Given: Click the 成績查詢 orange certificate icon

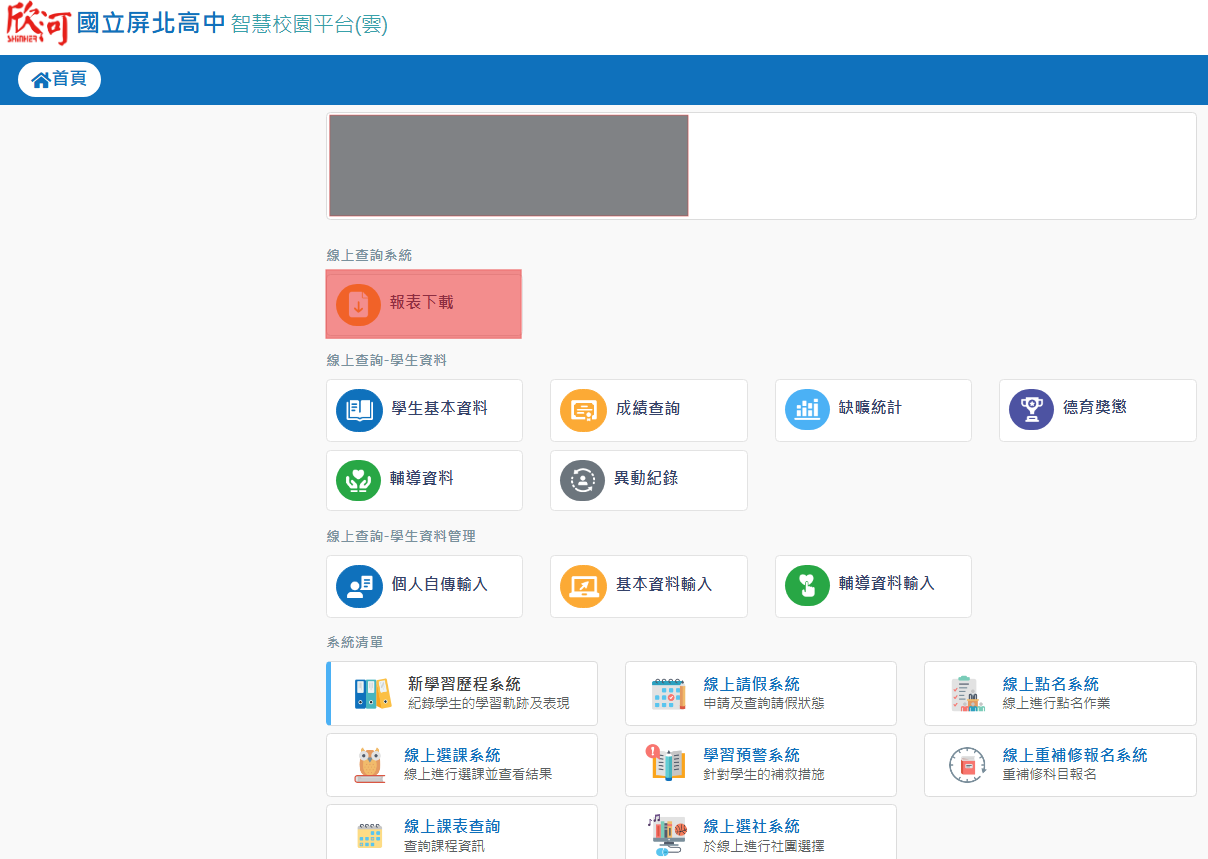Looking at the screenshot, I should point(583,410).
